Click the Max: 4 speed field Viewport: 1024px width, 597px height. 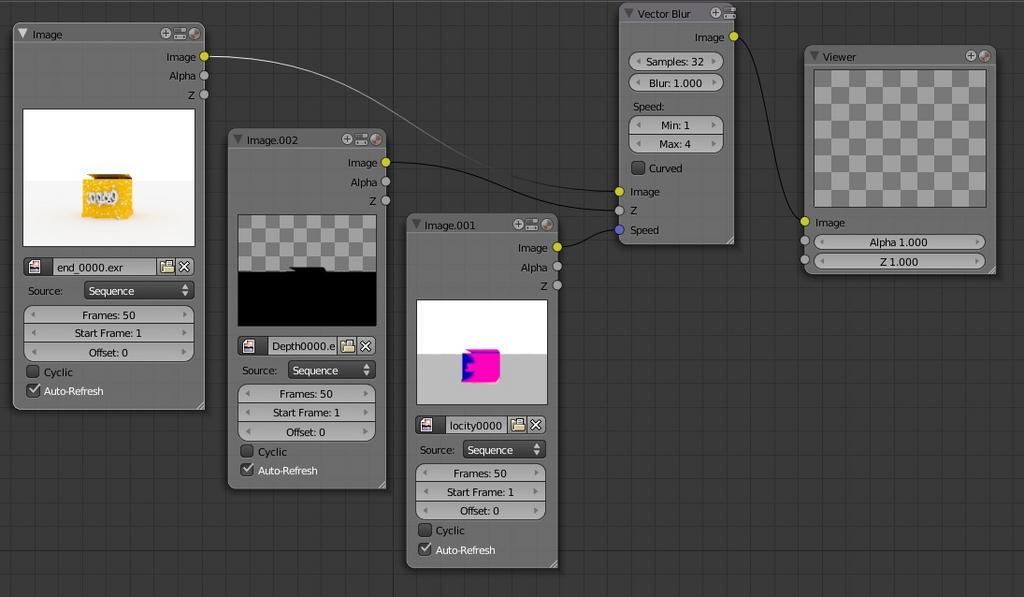(x=676, y=144)
